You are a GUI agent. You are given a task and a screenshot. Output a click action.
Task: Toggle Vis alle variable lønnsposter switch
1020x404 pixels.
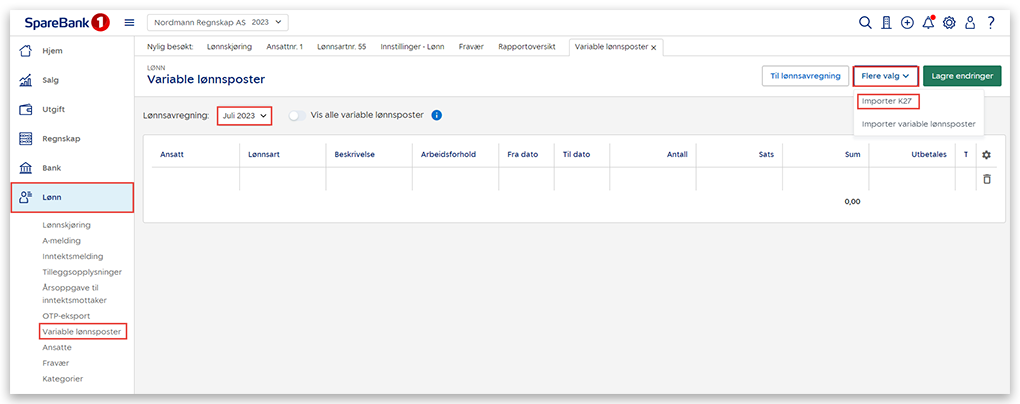[x=297, y=115]
